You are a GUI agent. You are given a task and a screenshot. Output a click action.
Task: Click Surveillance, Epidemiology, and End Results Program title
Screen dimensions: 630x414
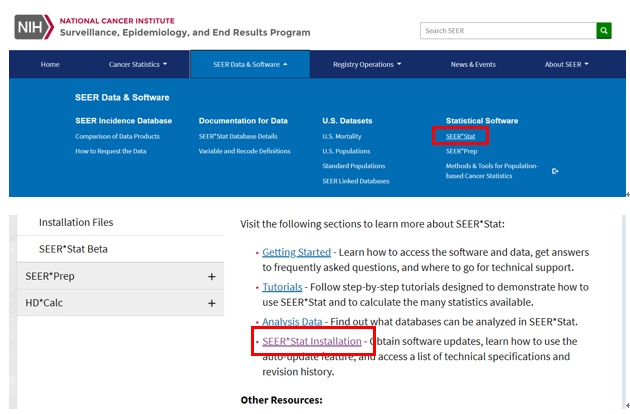tap(185, 33)
